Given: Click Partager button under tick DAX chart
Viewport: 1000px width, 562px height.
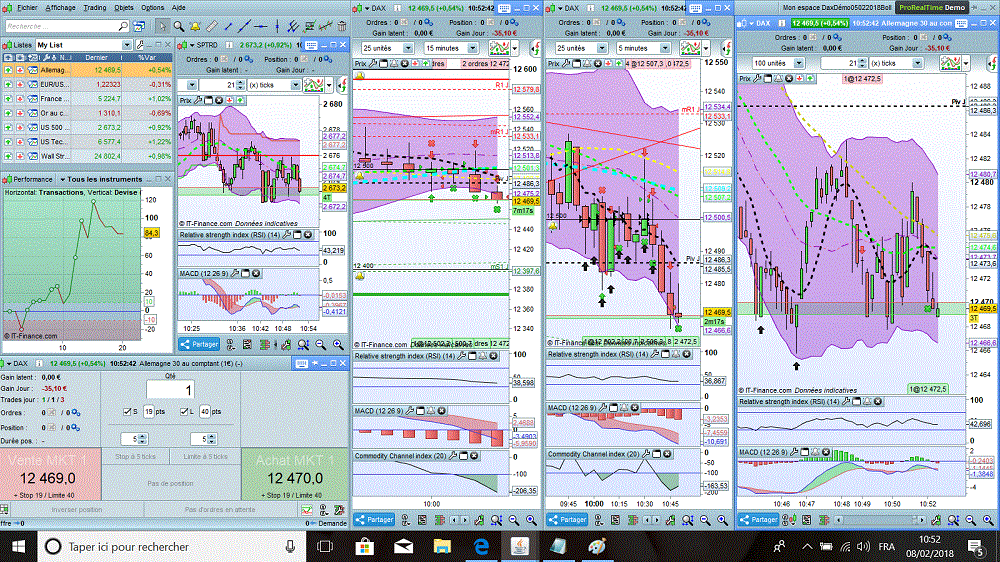Looking at the screenshot, I should coord(758,520).
